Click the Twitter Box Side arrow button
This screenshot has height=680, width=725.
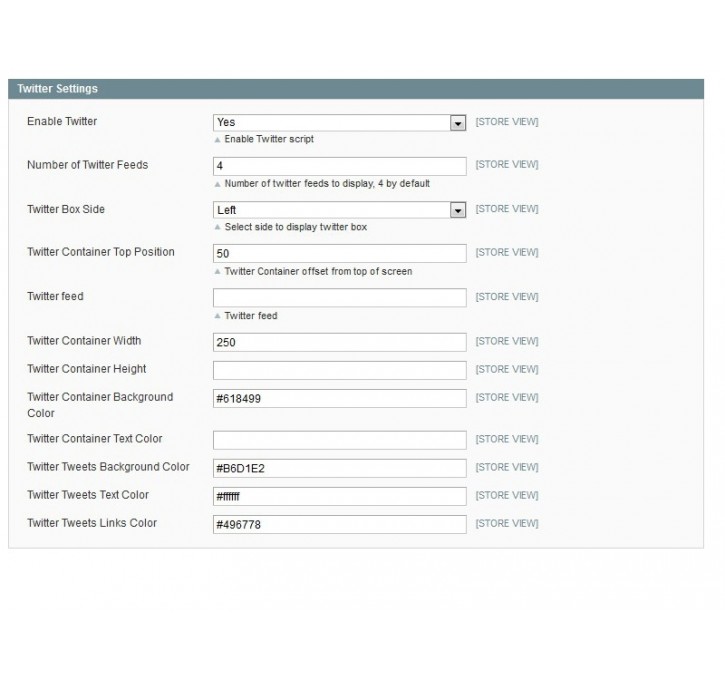[458, 210]
